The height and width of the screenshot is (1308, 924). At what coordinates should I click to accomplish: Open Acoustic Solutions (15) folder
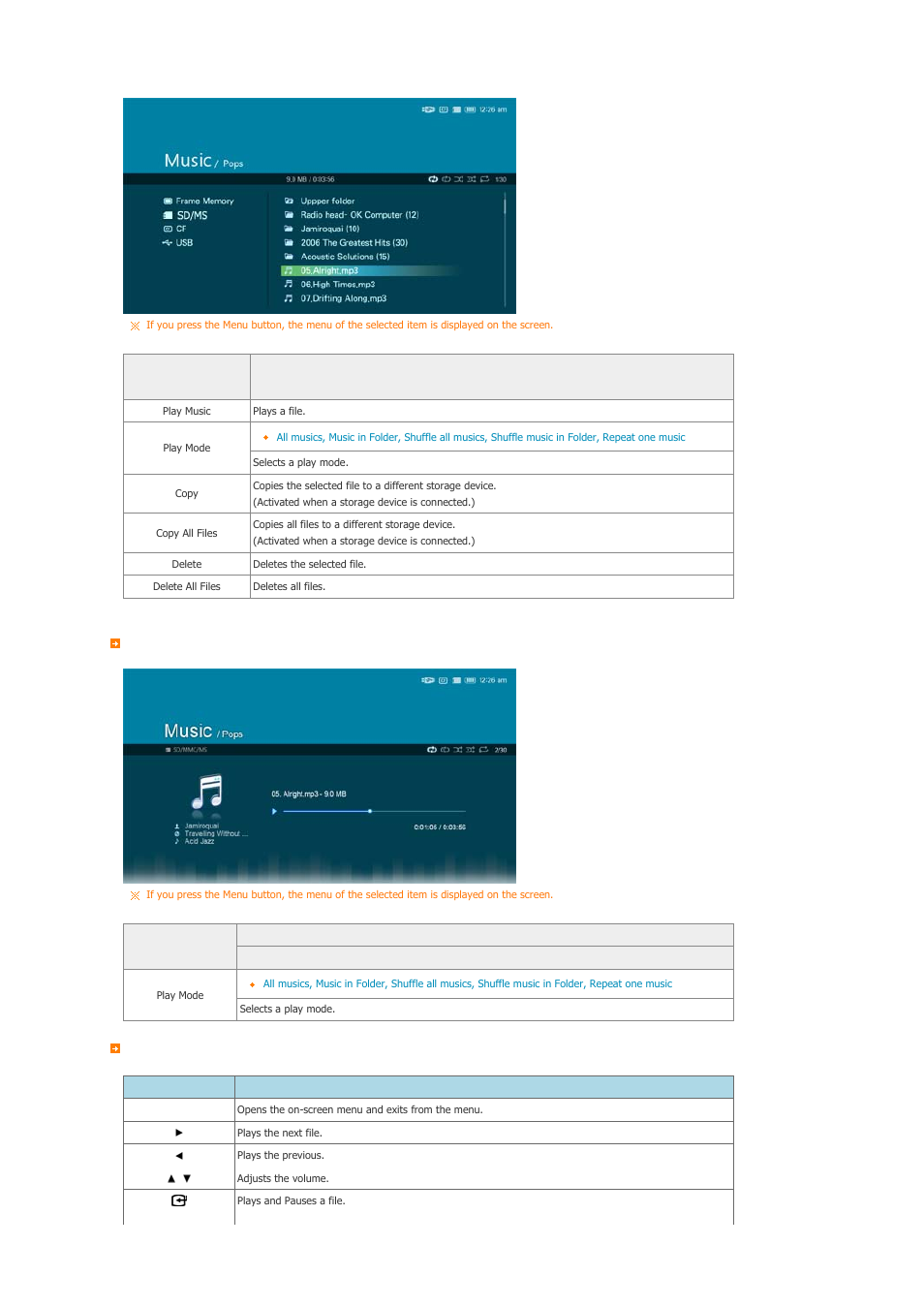[345, 257]
